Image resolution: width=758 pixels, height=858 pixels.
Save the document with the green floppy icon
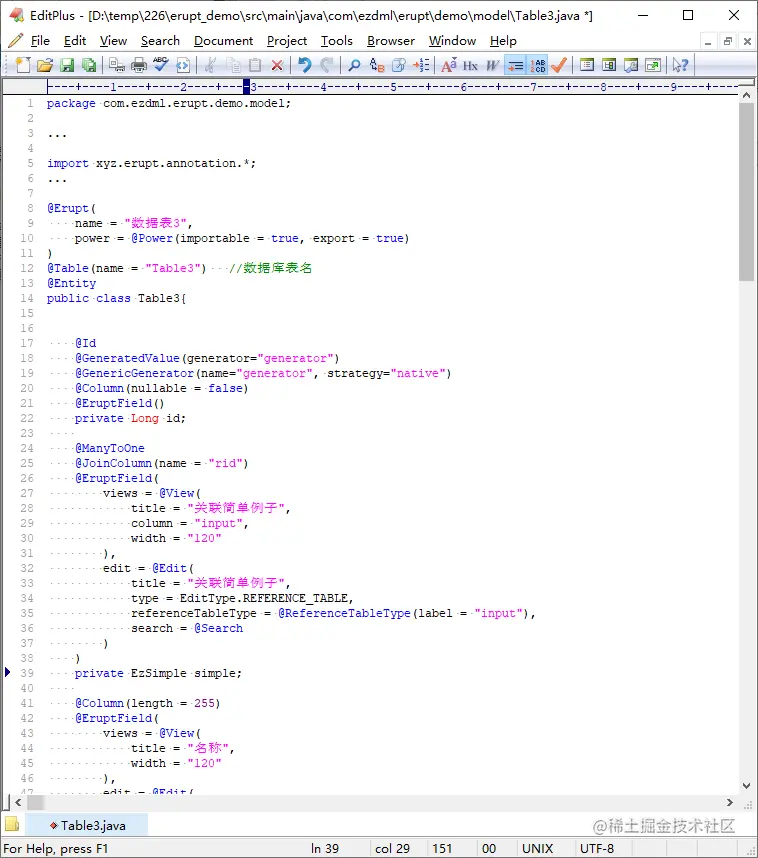click(x=67, y=65)
